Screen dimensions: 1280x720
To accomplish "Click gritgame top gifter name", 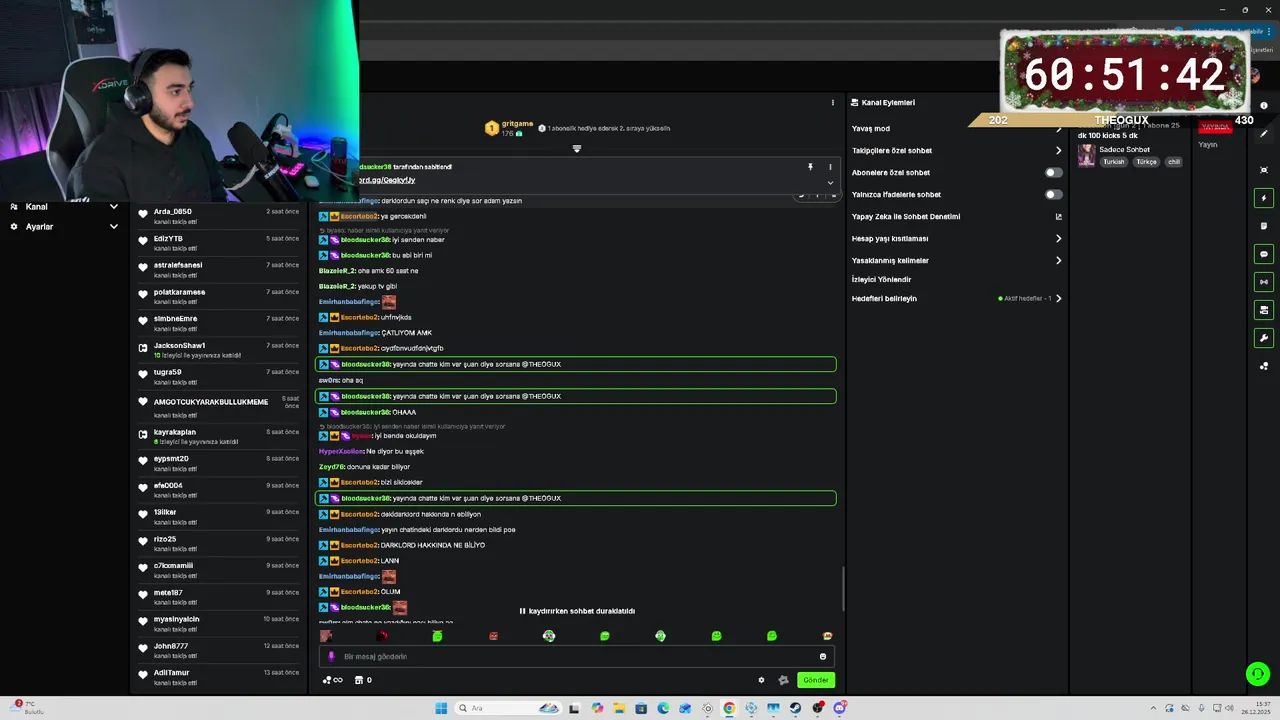I will (x=517, y=124).
